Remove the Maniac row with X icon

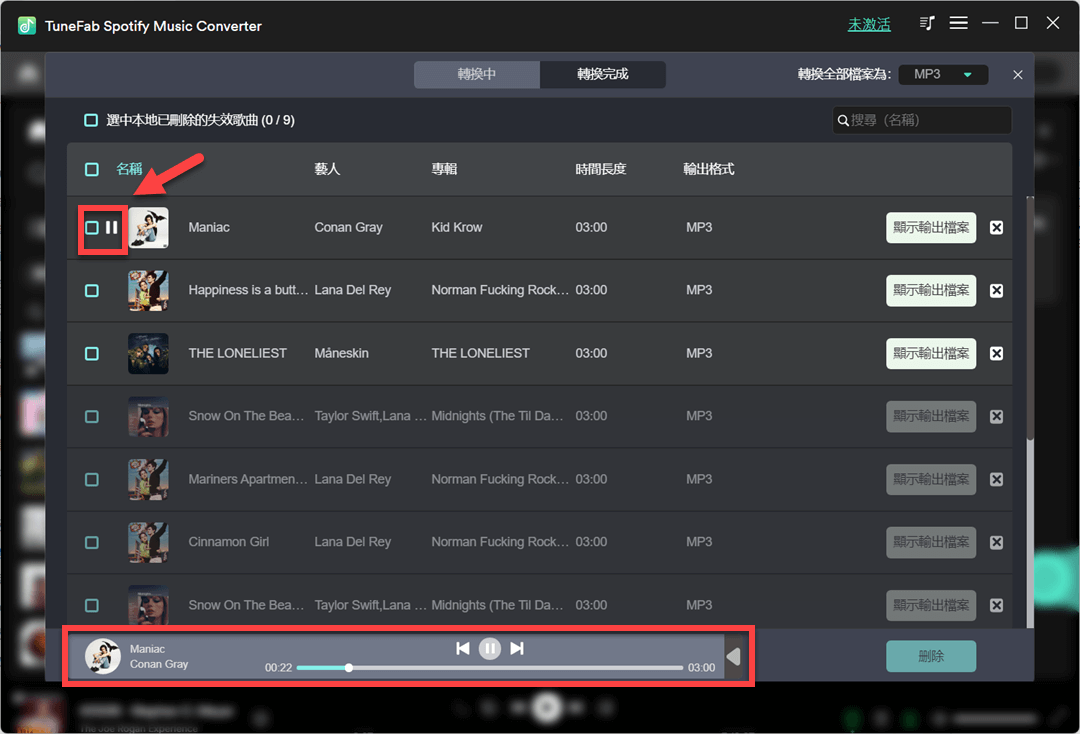coord(996,228)
